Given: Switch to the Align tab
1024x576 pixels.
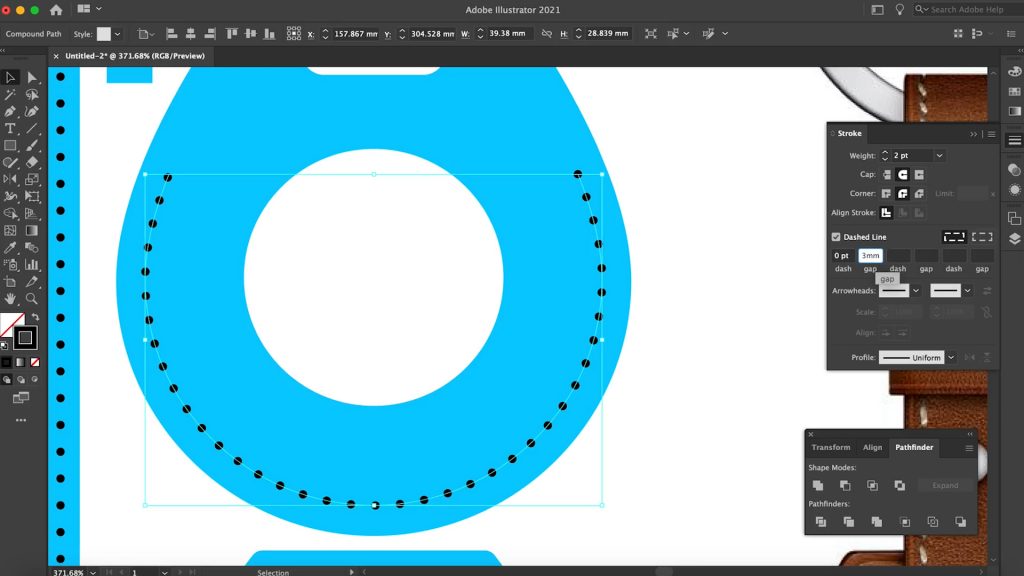Looking at the screenshot, I should tap(872, 447).
